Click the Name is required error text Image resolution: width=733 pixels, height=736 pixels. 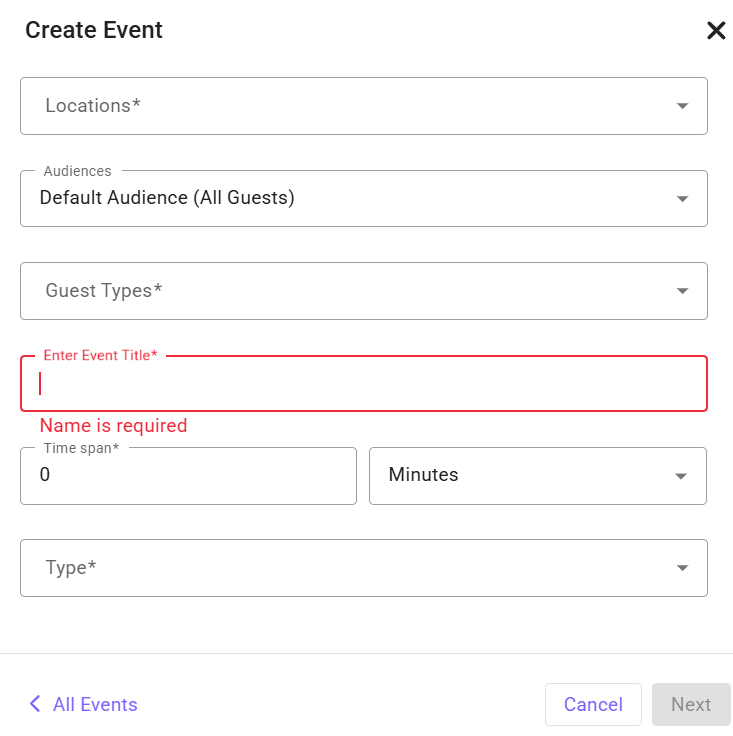tap(114, 426)
